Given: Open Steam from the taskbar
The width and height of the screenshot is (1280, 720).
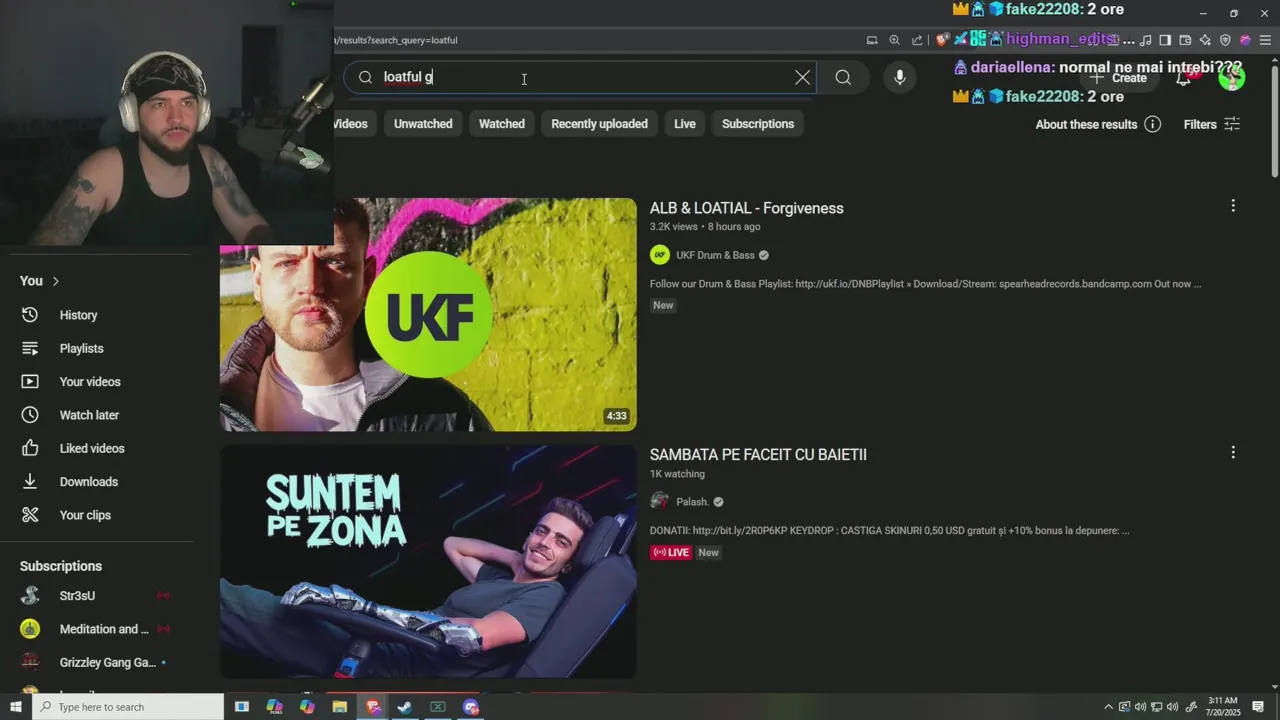Looking at the screenshot, I should pyautogui.click(x=405, y=707).
